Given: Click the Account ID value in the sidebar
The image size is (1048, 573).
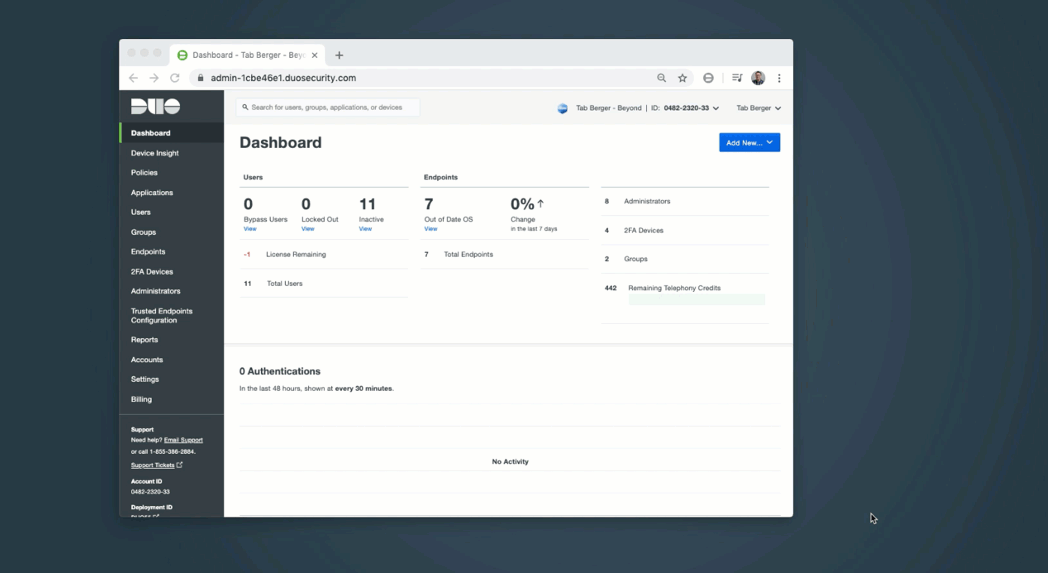Looking at the screenshot, I should point(150,491).
